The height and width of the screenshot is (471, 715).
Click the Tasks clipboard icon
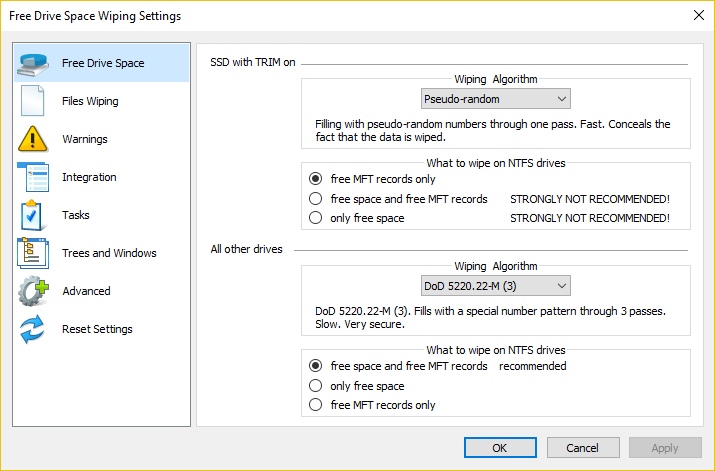(31, 215)
